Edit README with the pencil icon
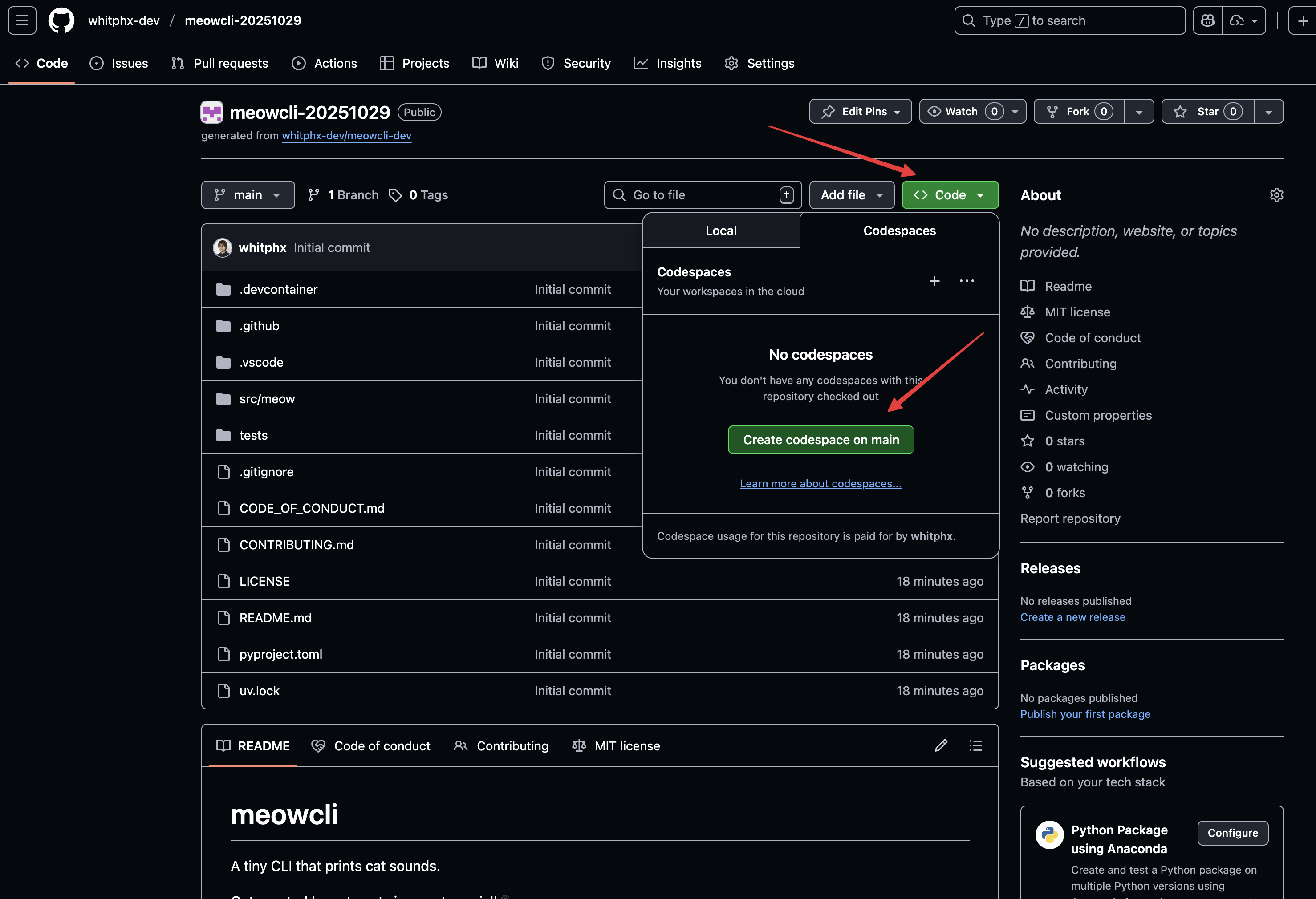Image resolution: width=1316 pixels, height=899 pixels. click(x=941, y=745)
